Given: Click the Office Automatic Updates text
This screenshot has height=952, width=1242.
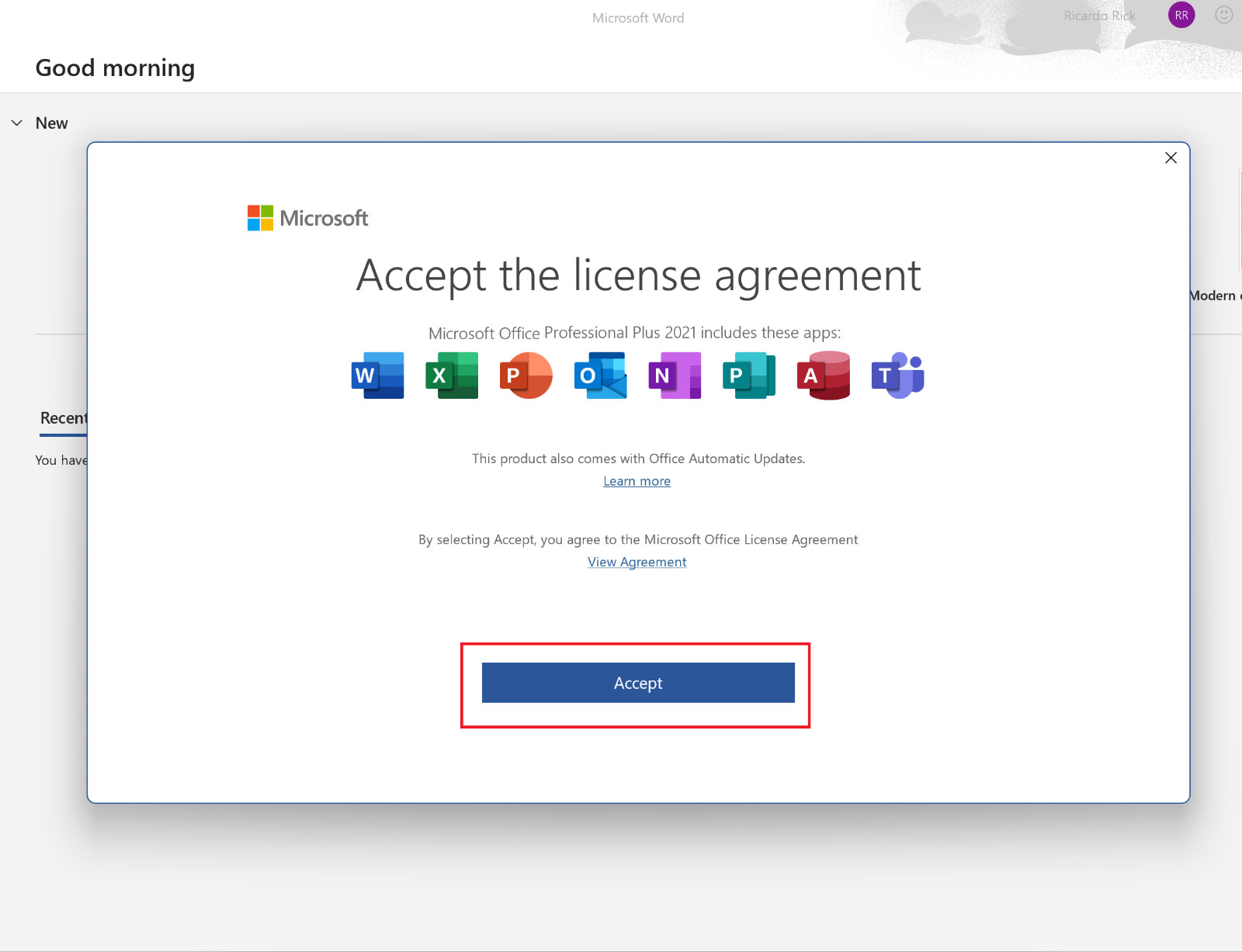Looking at the screenshot, I should [x=639, y=459].
